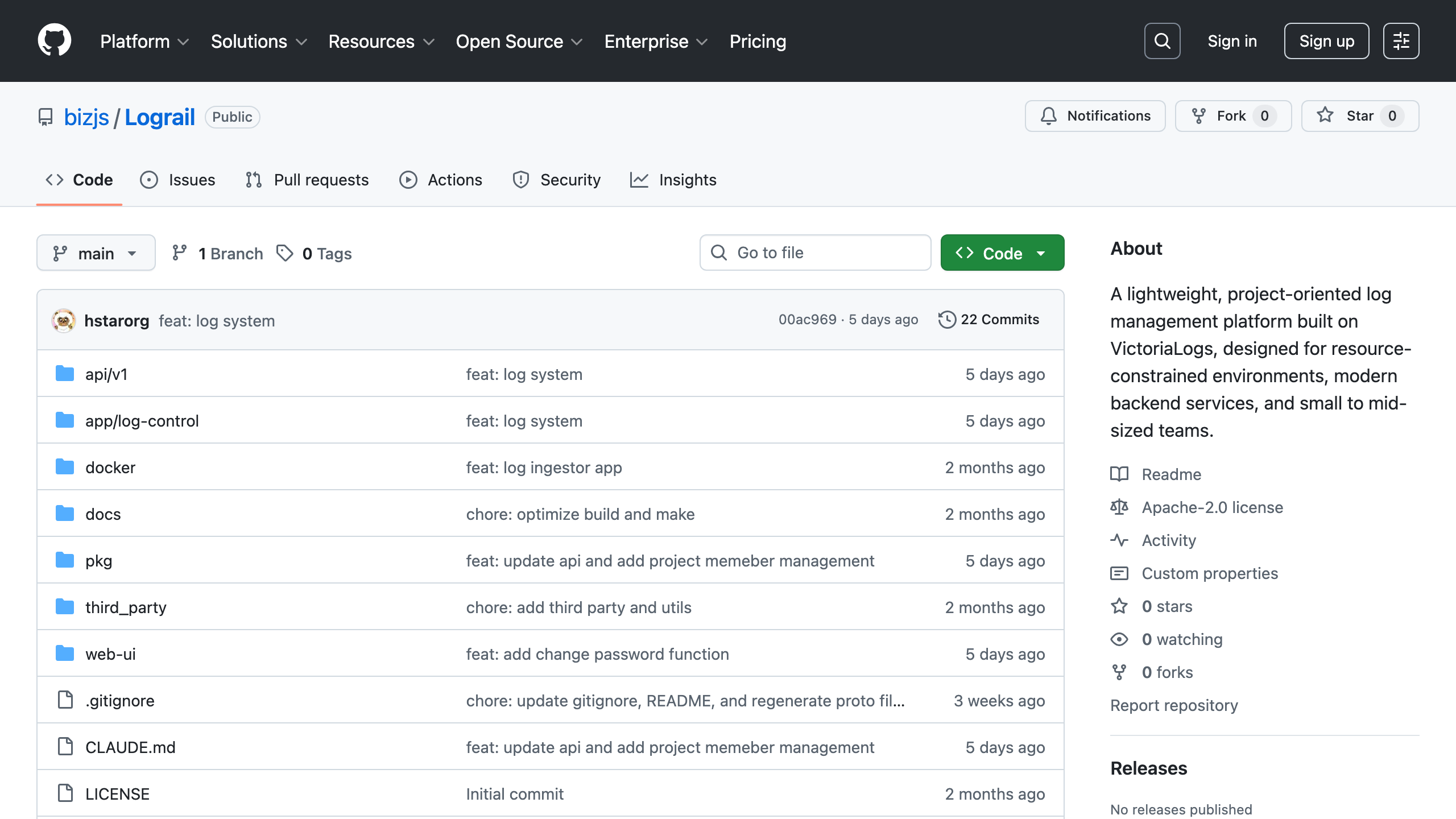Expand the main branch dropdown
This screenshot has width=1456, height=819.
pos(96,253)
